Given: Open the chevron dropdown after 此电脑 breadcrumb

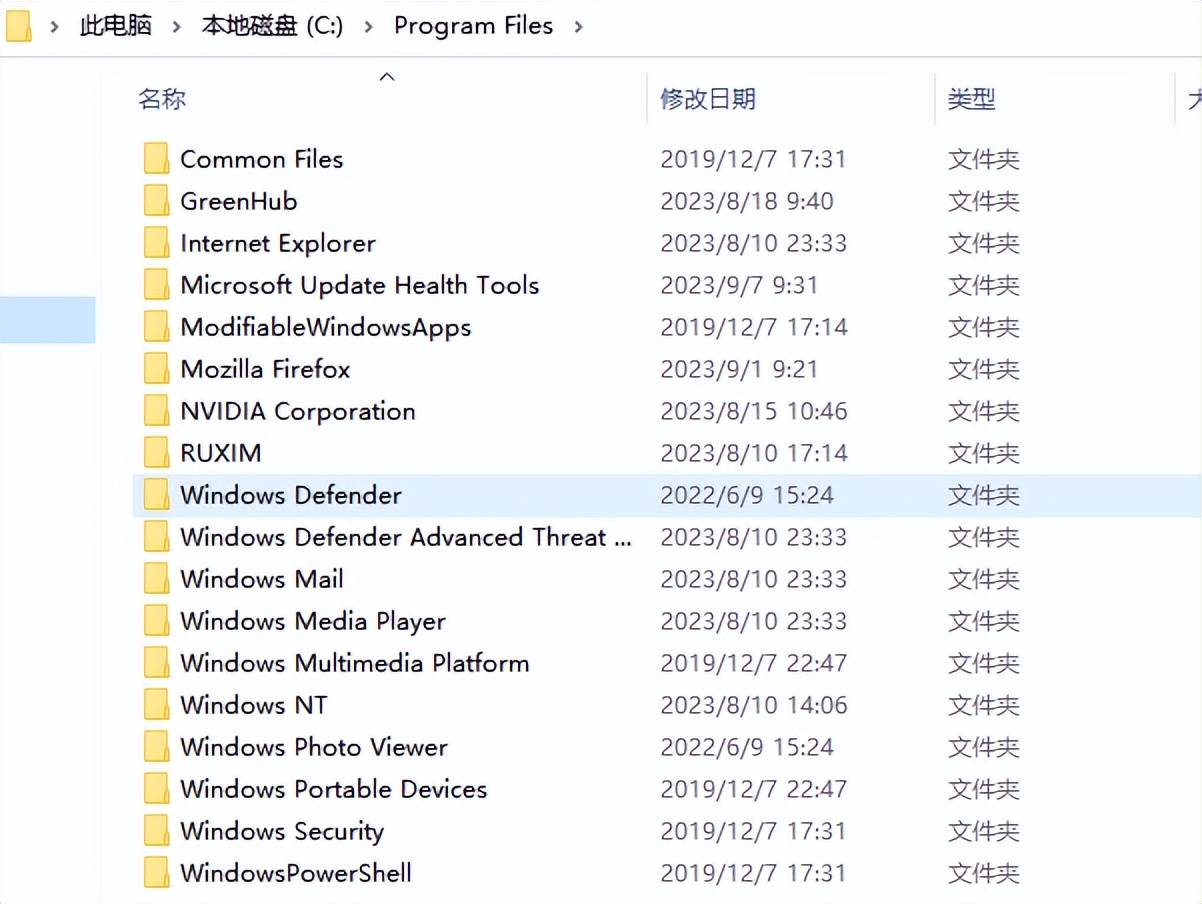Looking at the screenshot, I should (177, 27).
